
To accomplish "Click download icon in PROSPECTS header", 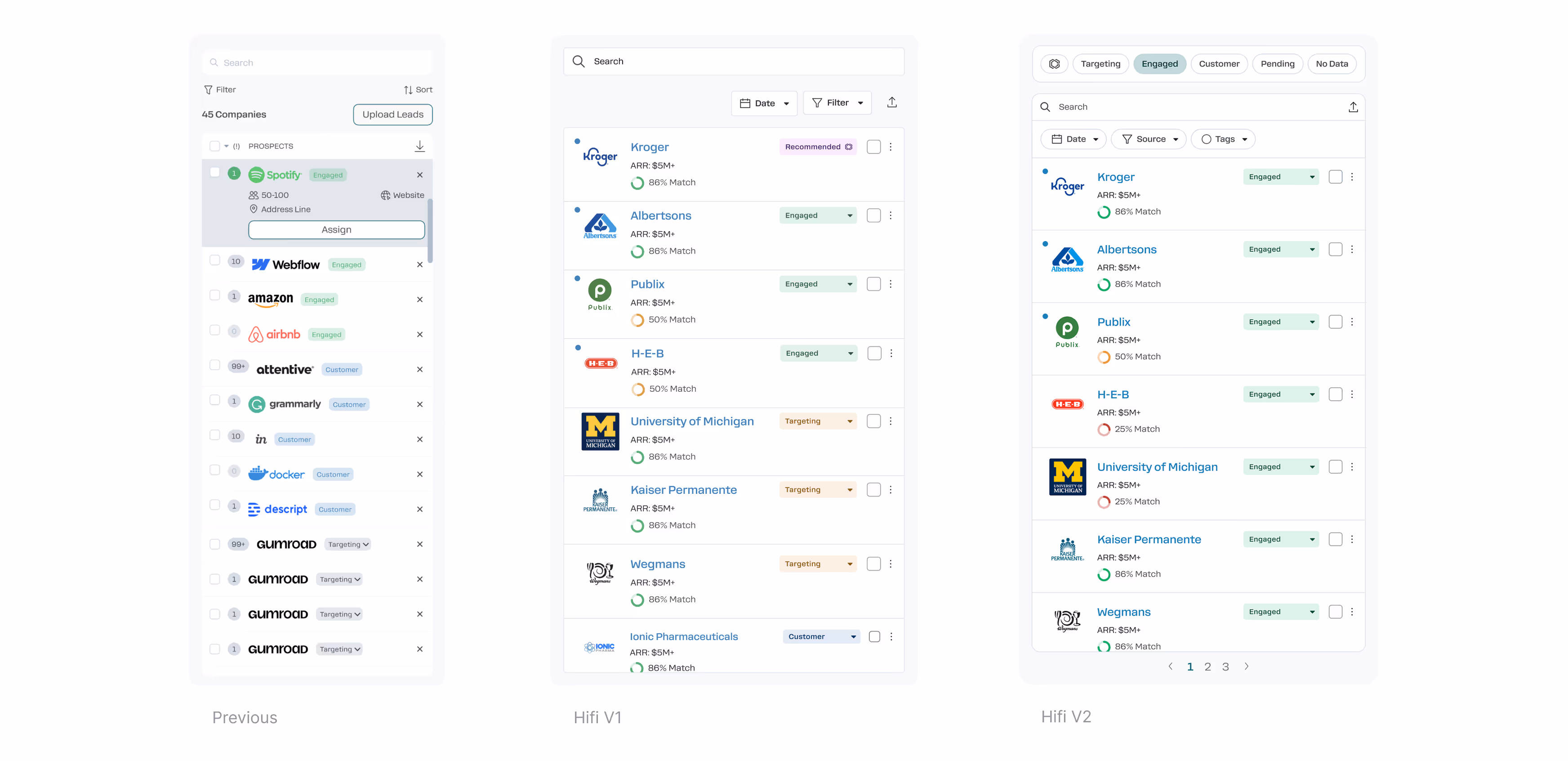I will coord(419,146).
